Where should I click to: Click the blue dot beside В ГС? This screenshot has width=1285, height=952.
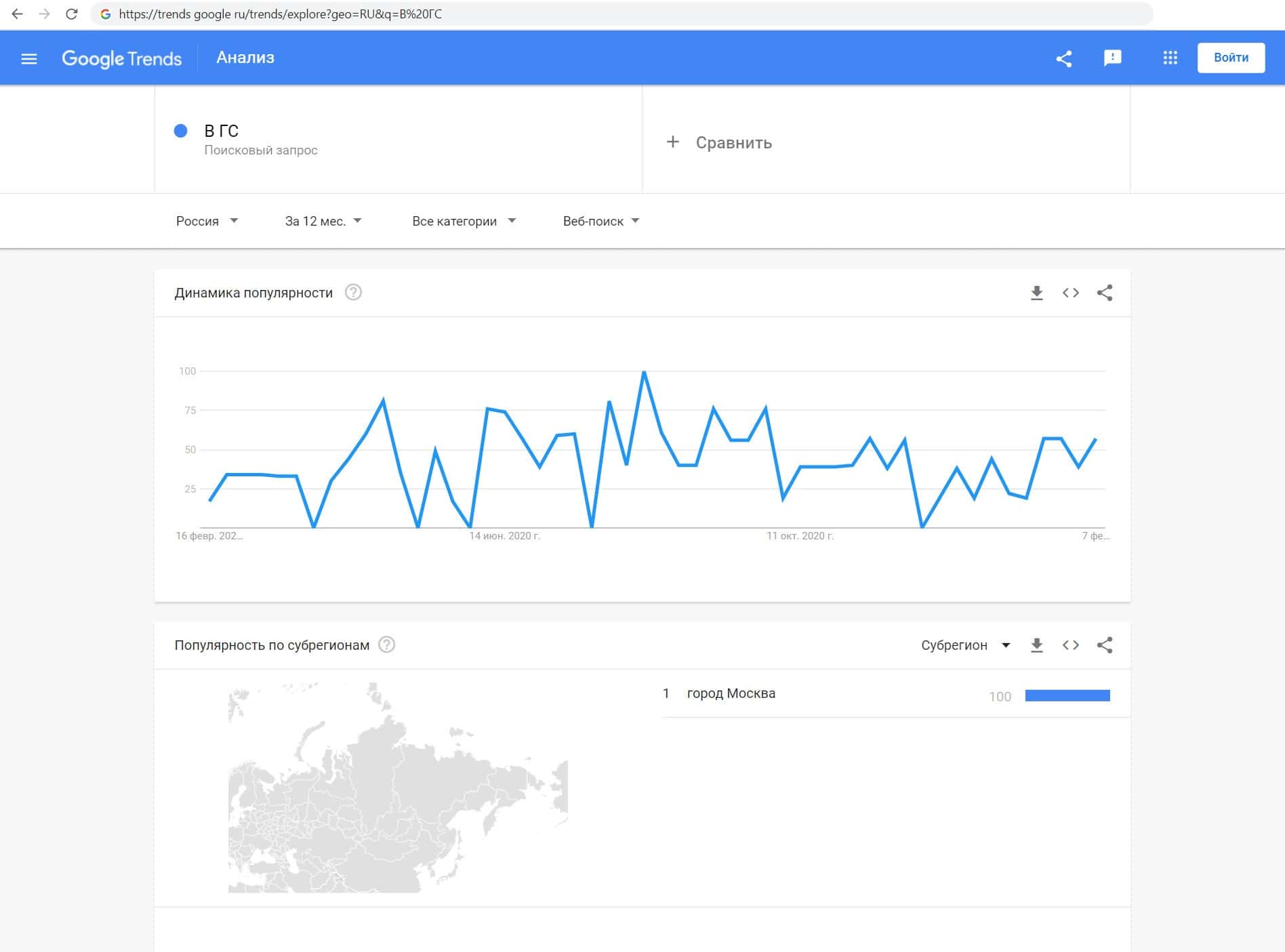tap(181, 131)
